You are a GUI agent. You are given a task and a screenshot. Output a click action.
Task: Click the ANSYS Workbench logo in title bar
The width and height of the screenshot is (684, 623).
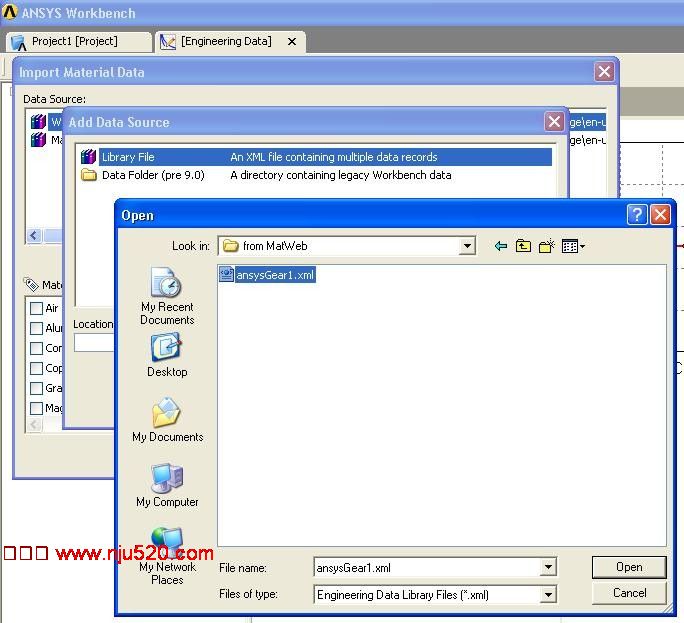point(9,12)
